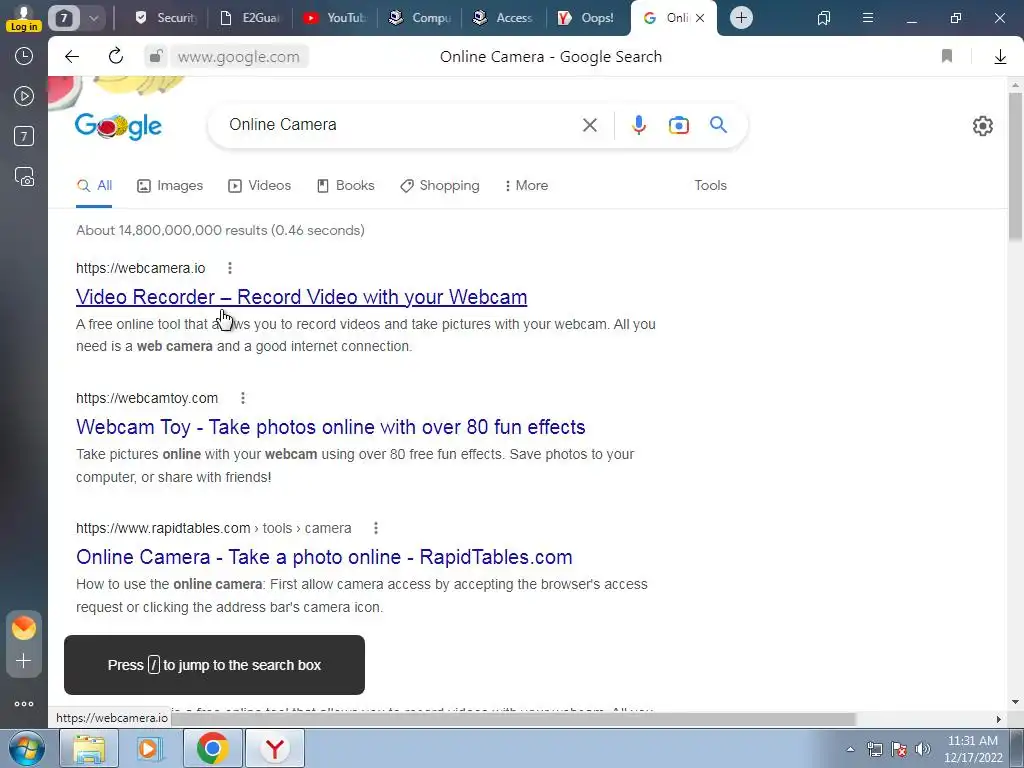Switch to the Oops! tab

(587, 18)
